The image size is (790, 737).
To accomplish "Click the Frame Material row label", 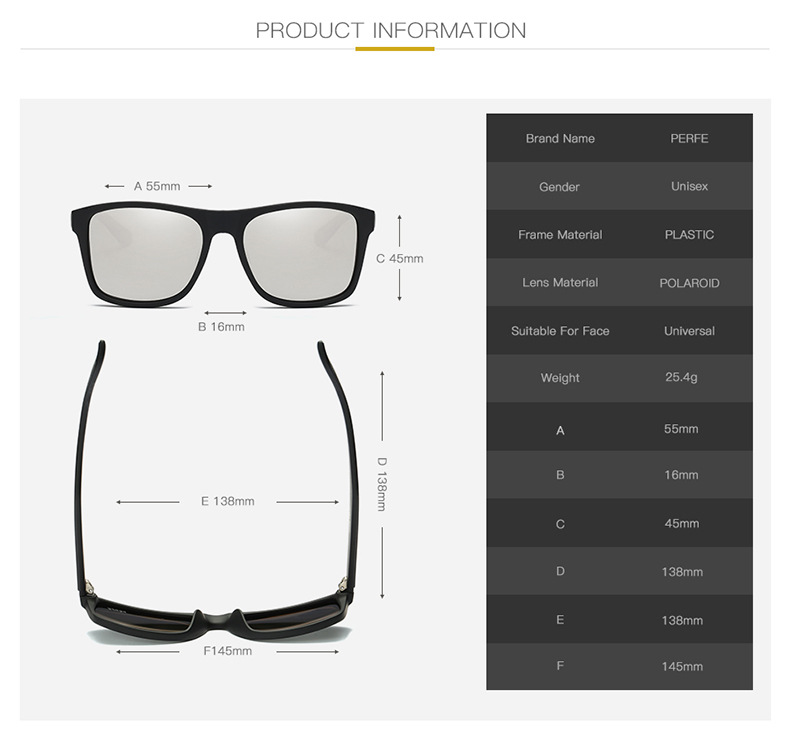I will 560,235.
